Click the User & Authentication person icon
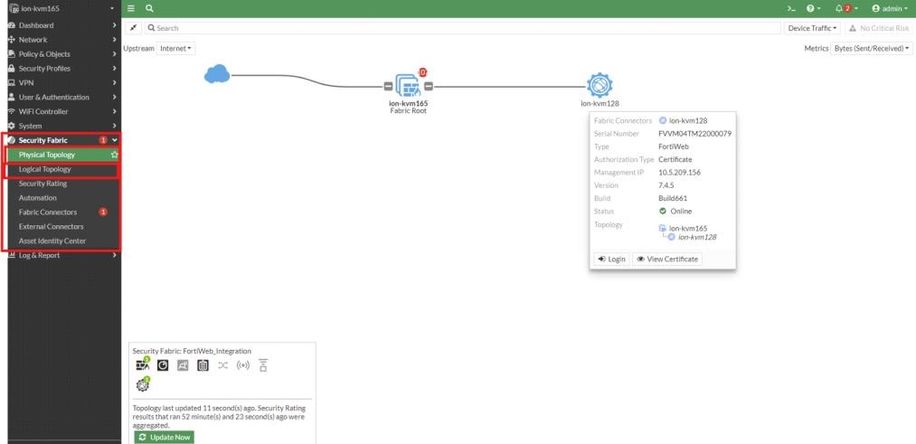The height and width of the screenshot is (444, 916). [11, 97]
